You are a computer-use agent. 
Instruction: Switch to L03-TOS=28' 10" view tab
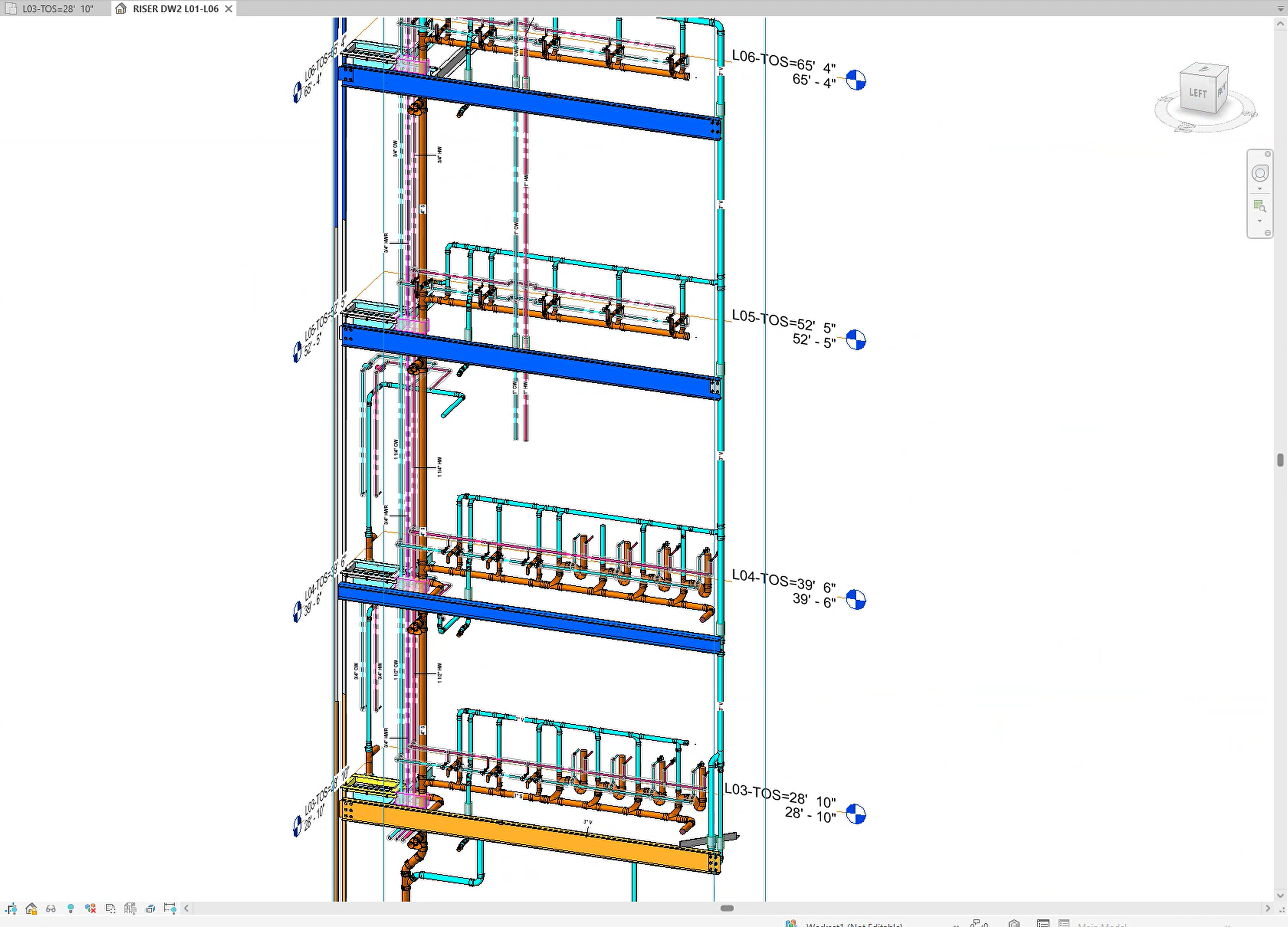click(57, 9)
